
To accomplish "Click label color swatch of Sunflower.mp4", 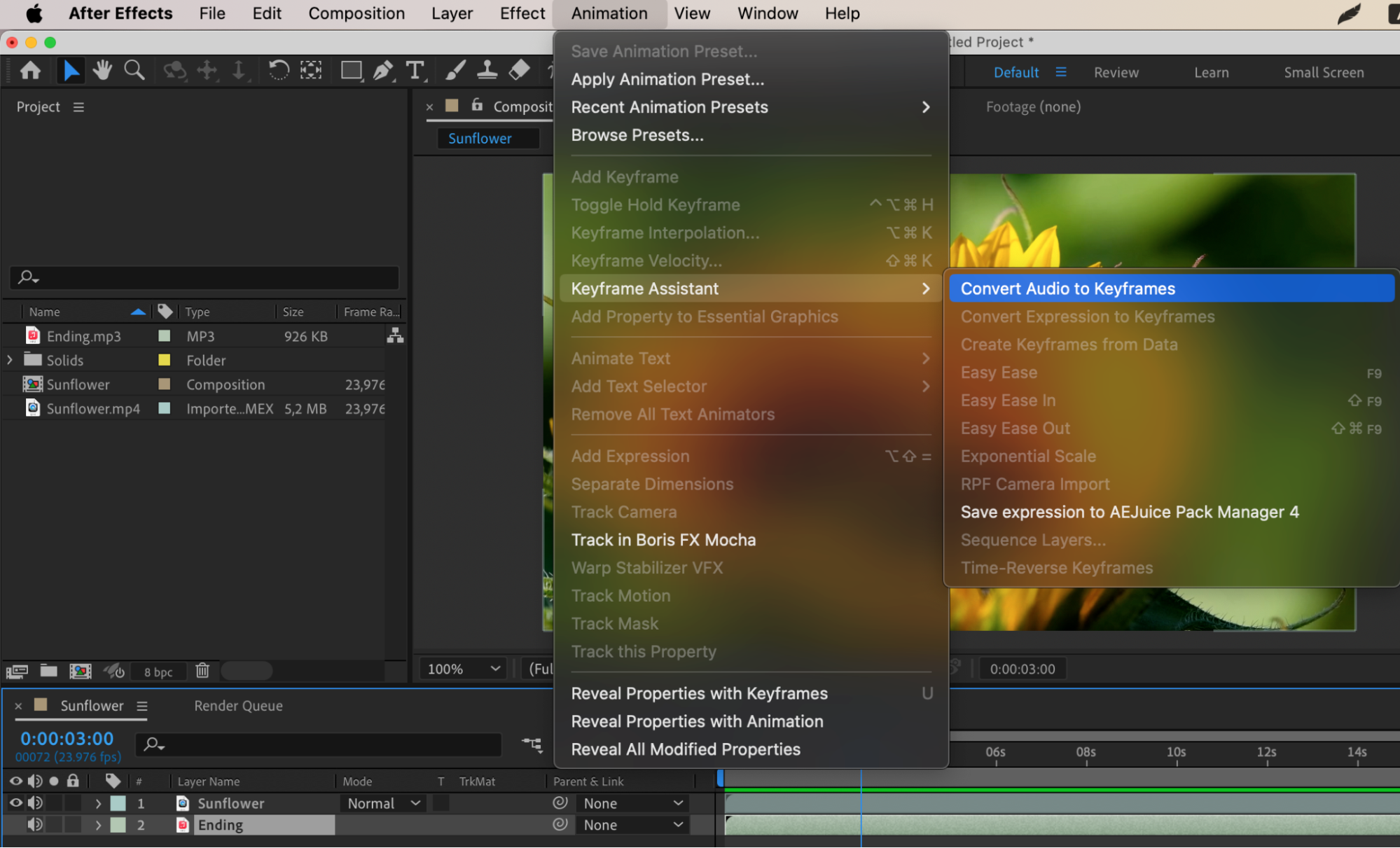I will pyautogui.click(x=165, y=408).
